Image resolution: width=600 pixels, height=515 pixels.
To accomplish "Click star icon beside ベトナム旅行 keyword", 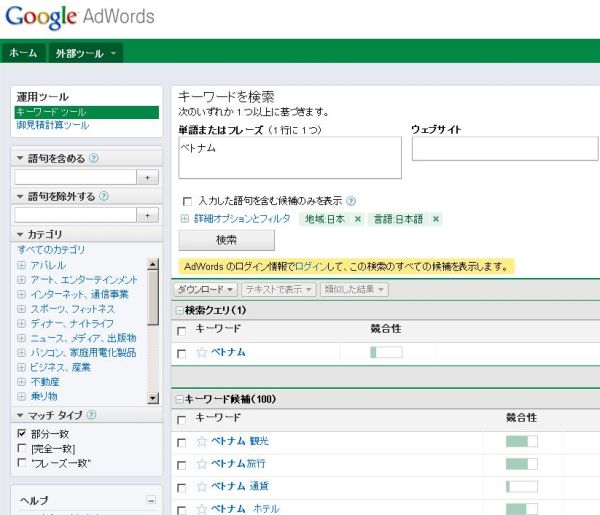I will 202,464.
